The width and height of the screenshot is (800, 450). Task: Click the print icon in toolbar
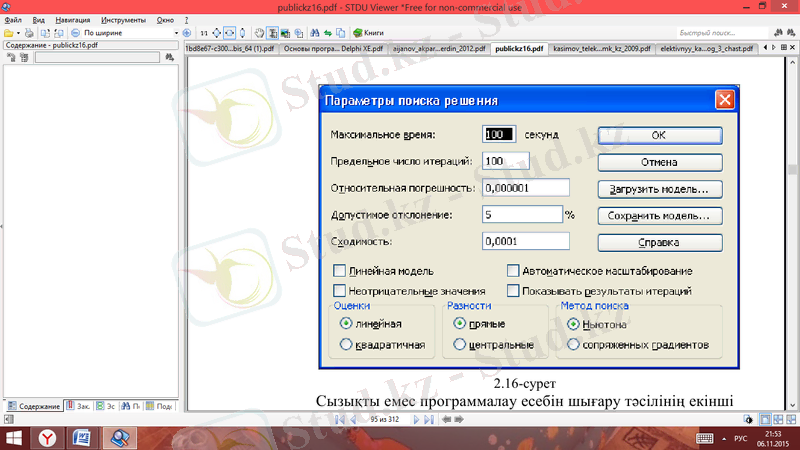click(x=27, y=33)
